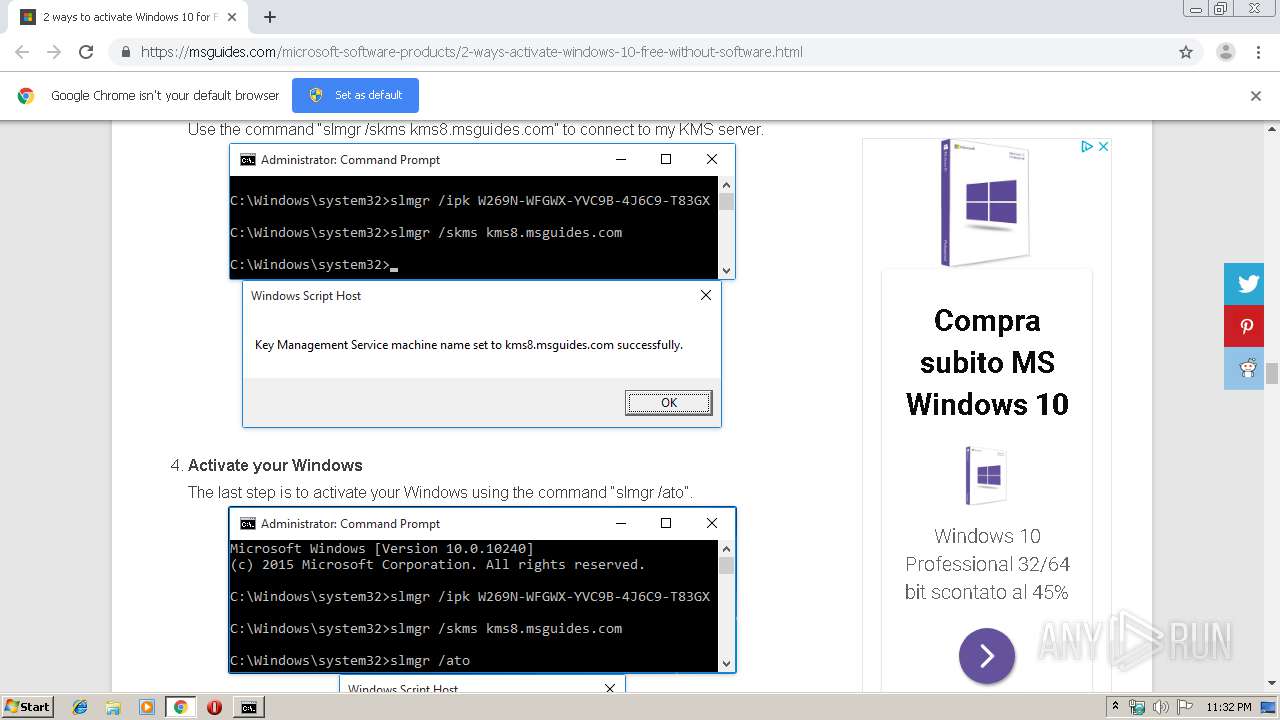1280x720 pixels.
Task: Switch to Chrome in the taskbar
Action: click(180, 707)
